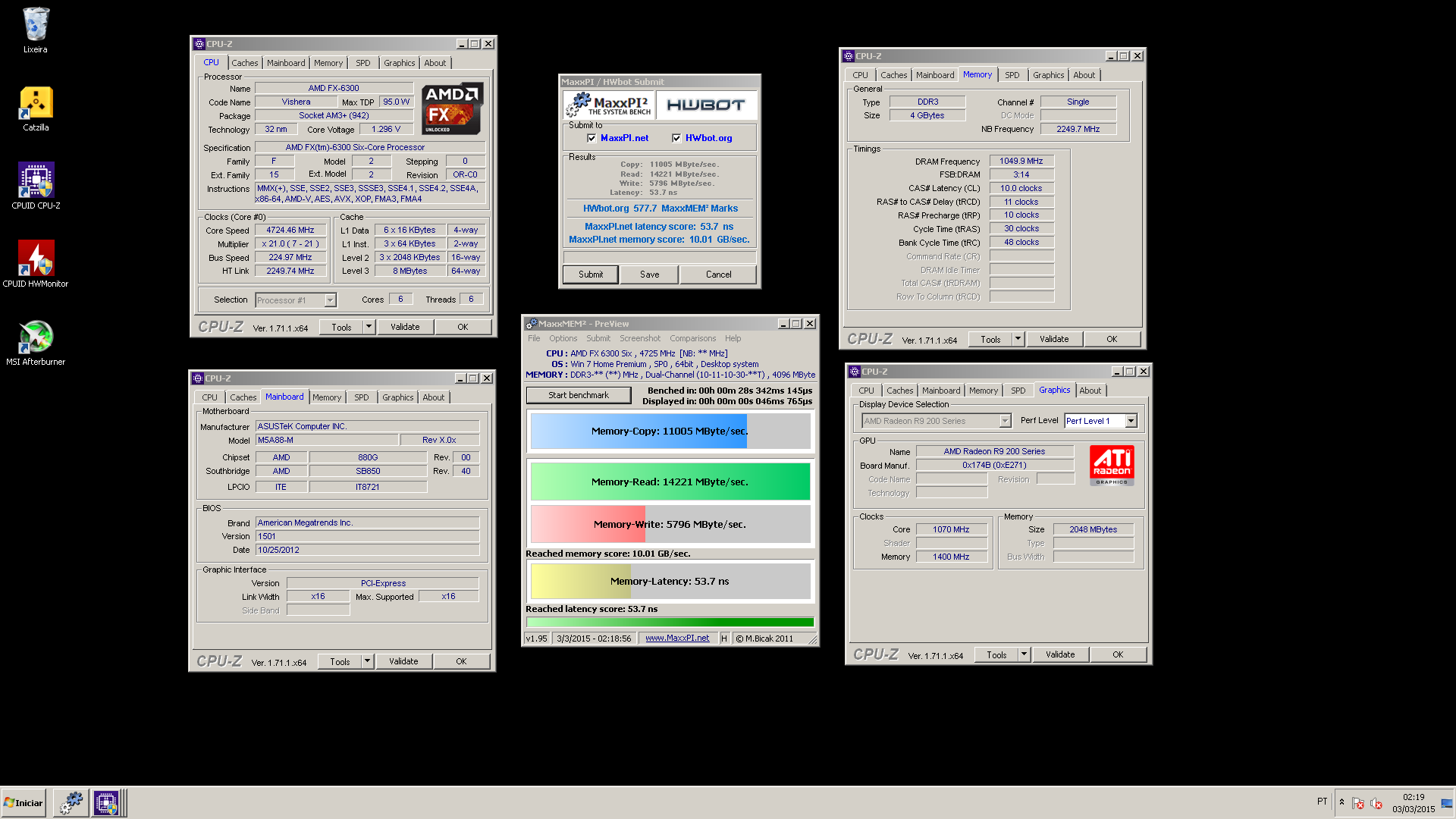Click the MaxxMEM² title bar icon

532,324
